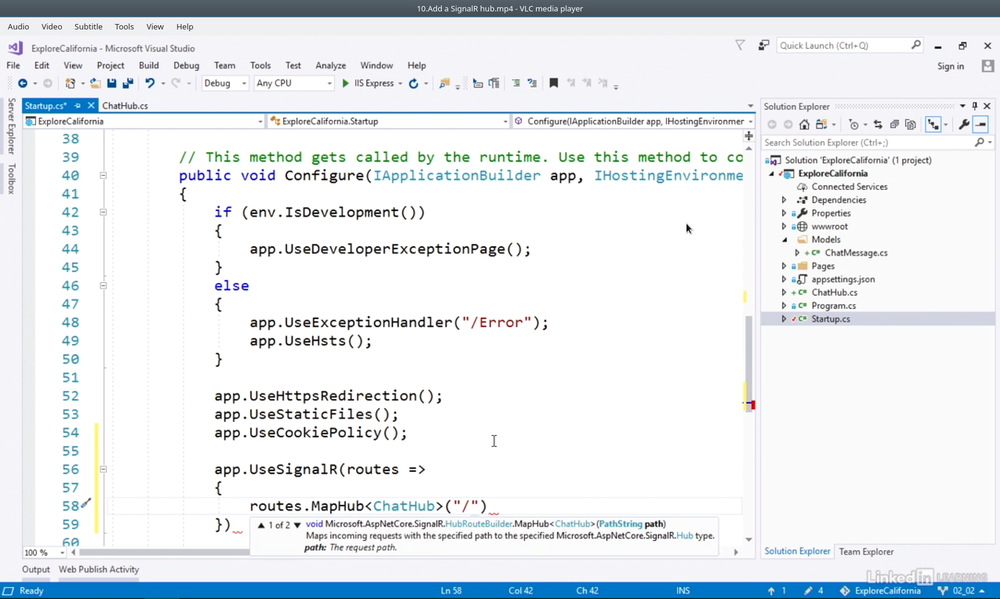Open the Analyze menu

330,66
